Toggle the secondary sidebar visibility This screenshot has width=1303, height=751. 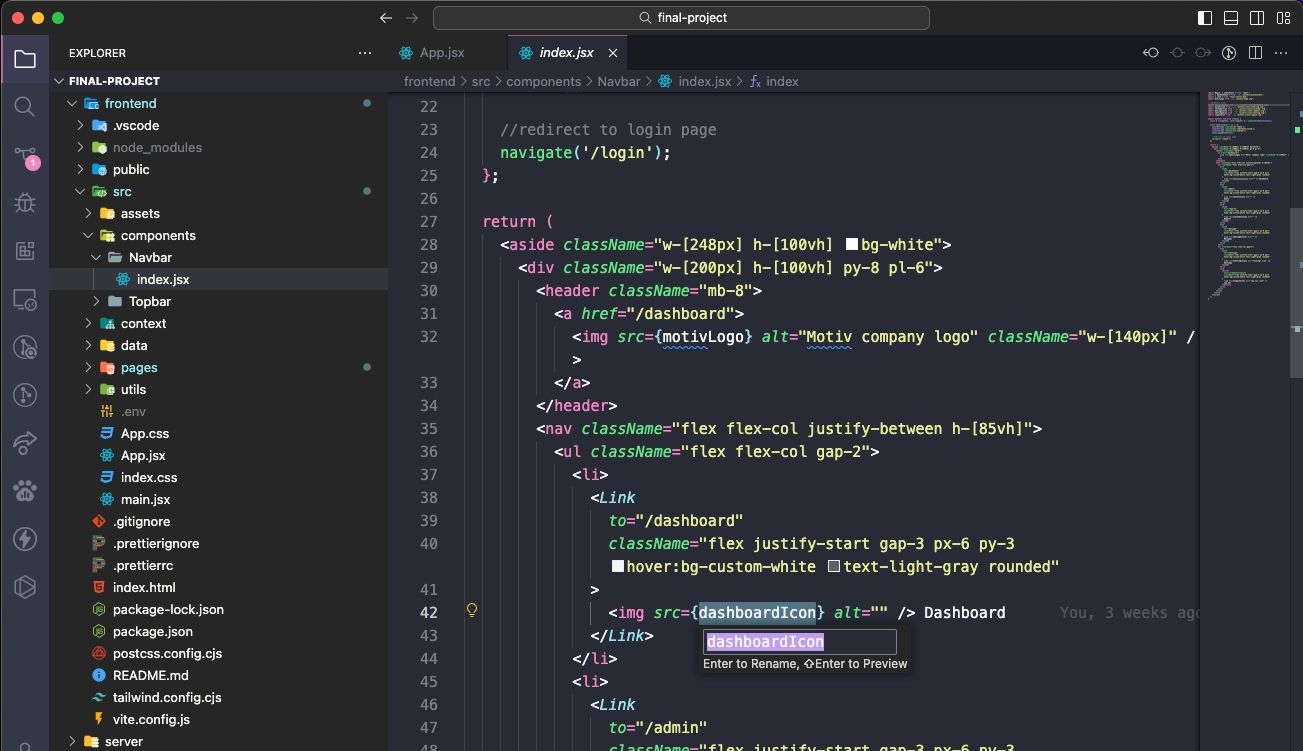1255,17
